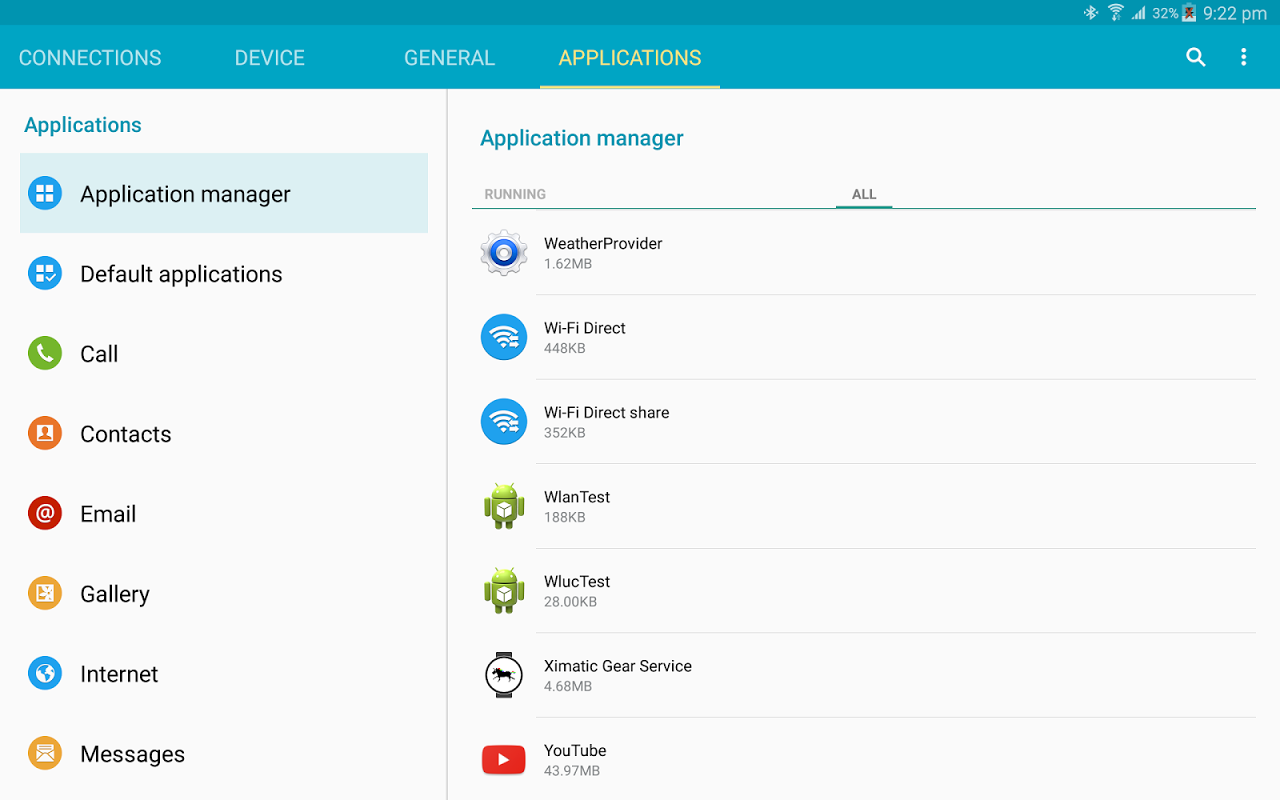Tap the green Call phone icon
Viewport: 1280px width, 800px height.
click(45, 353)
